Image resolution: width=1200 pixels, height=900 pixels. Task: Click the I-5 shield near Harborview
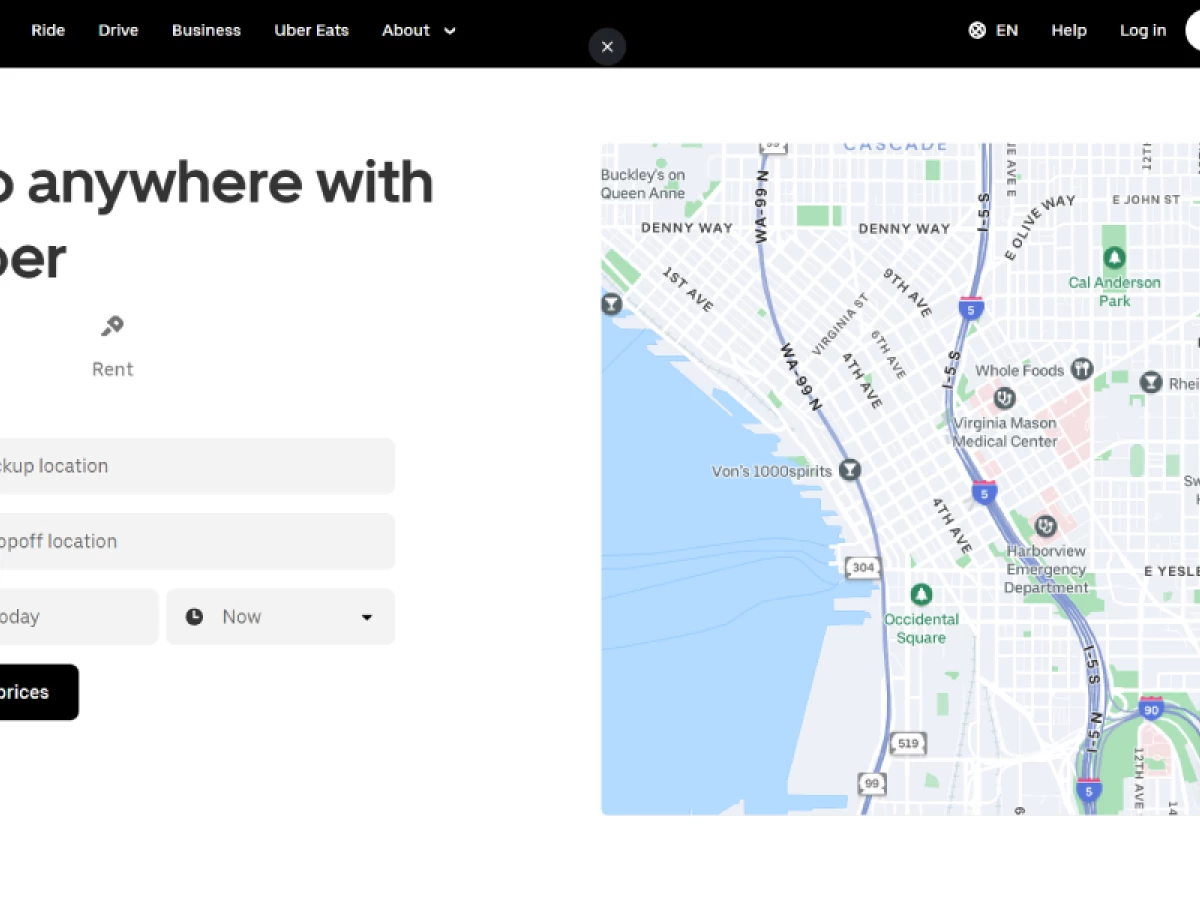[985, 493]
